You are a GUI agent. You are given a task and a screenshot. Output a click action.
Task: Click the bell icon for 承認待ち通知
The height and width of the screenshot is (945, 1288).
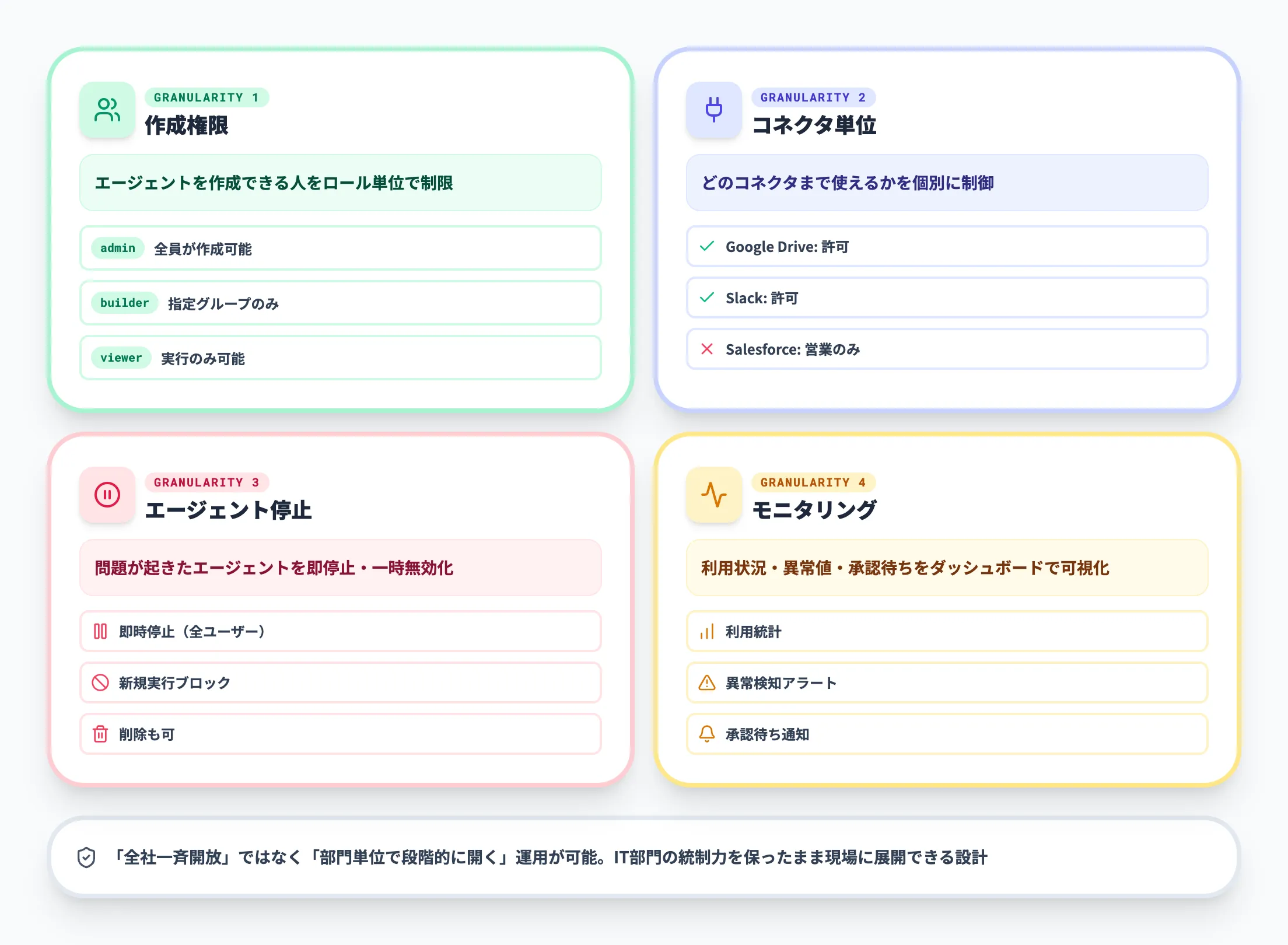click(x=707, y=734)
